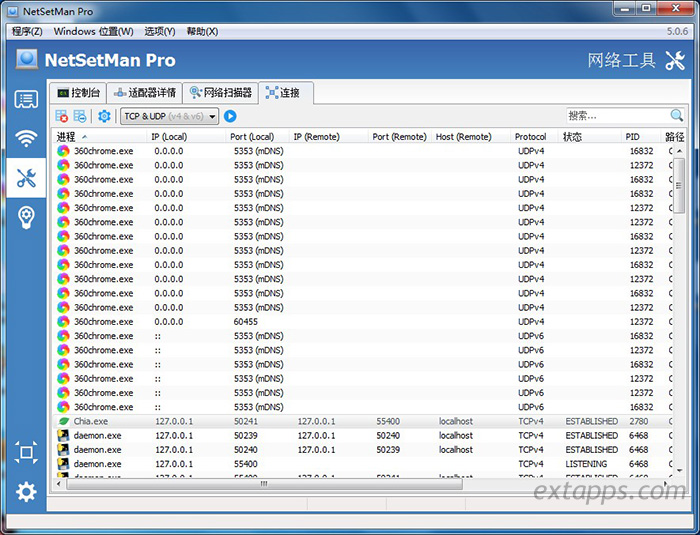Screen dimensions: 700x535
Task: Open the 选项(Y) menu
Action: pyautogui.click(x=159, y=31)
